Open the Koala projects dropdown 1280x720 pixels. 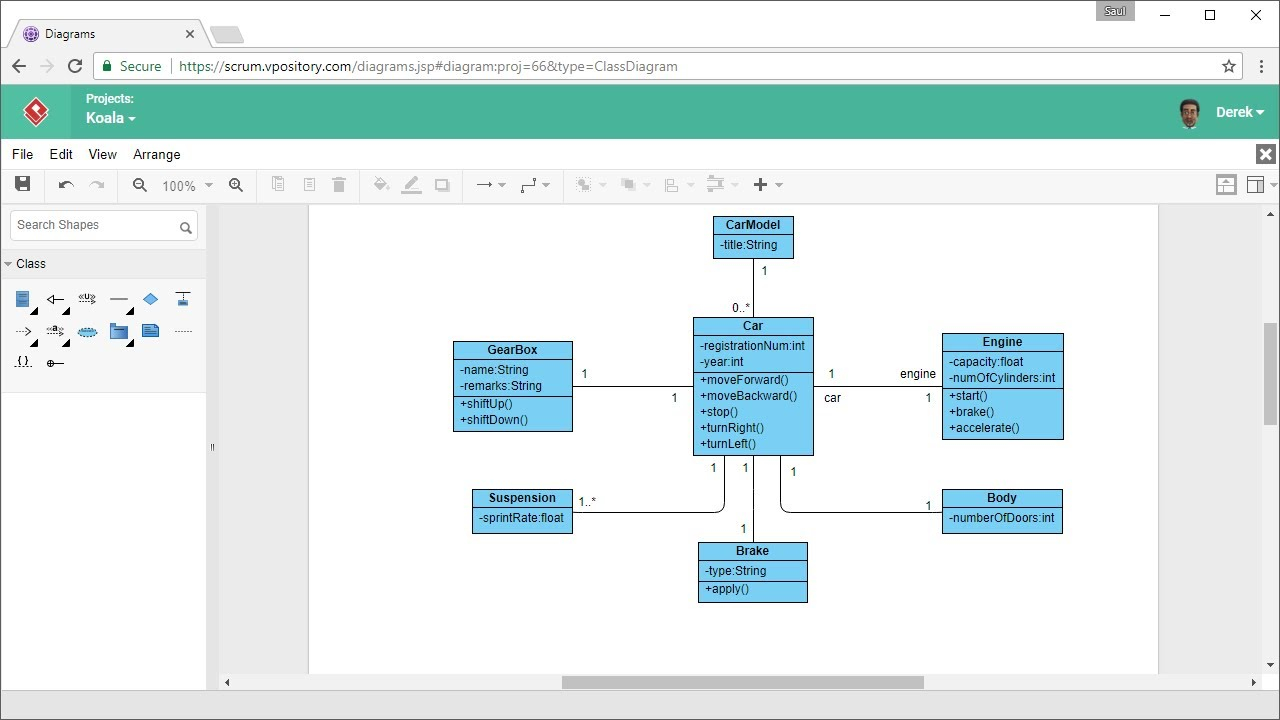(110, 118)
